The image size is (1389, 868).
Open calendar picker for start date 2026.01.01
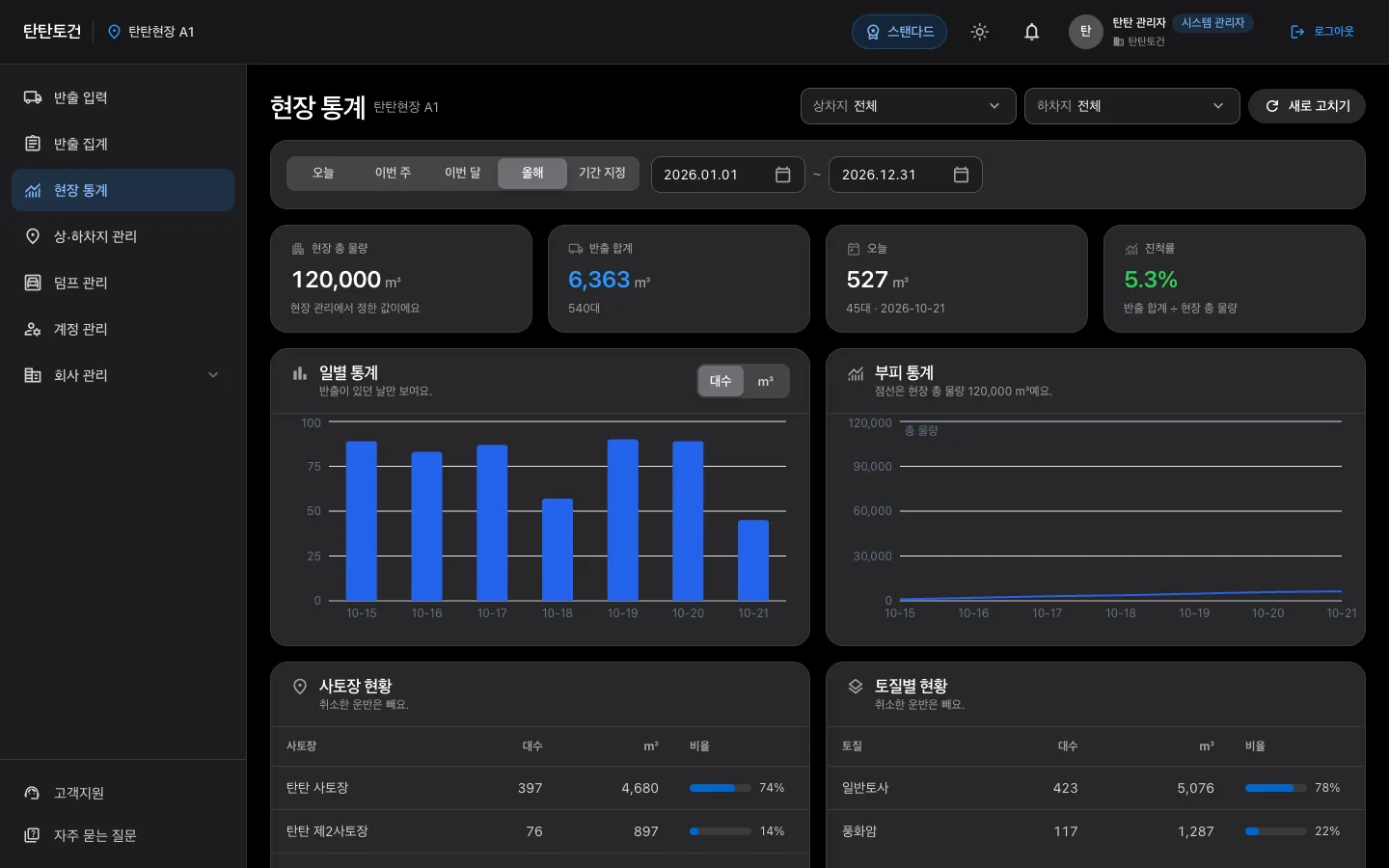pos(782,175)
